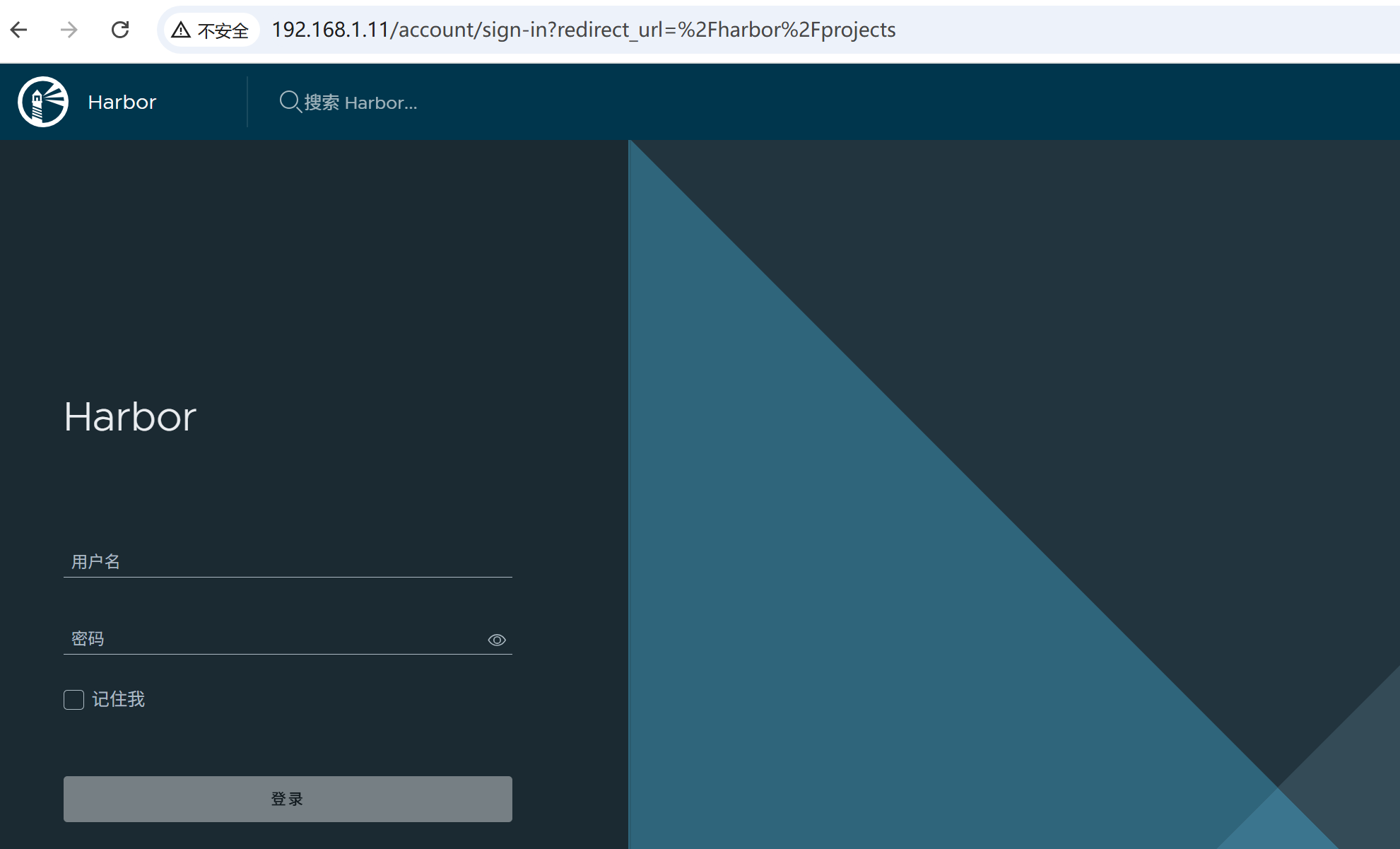Check the 记住我 remember-me checkbox
The image size is (1400, 849).
(73, 700)
